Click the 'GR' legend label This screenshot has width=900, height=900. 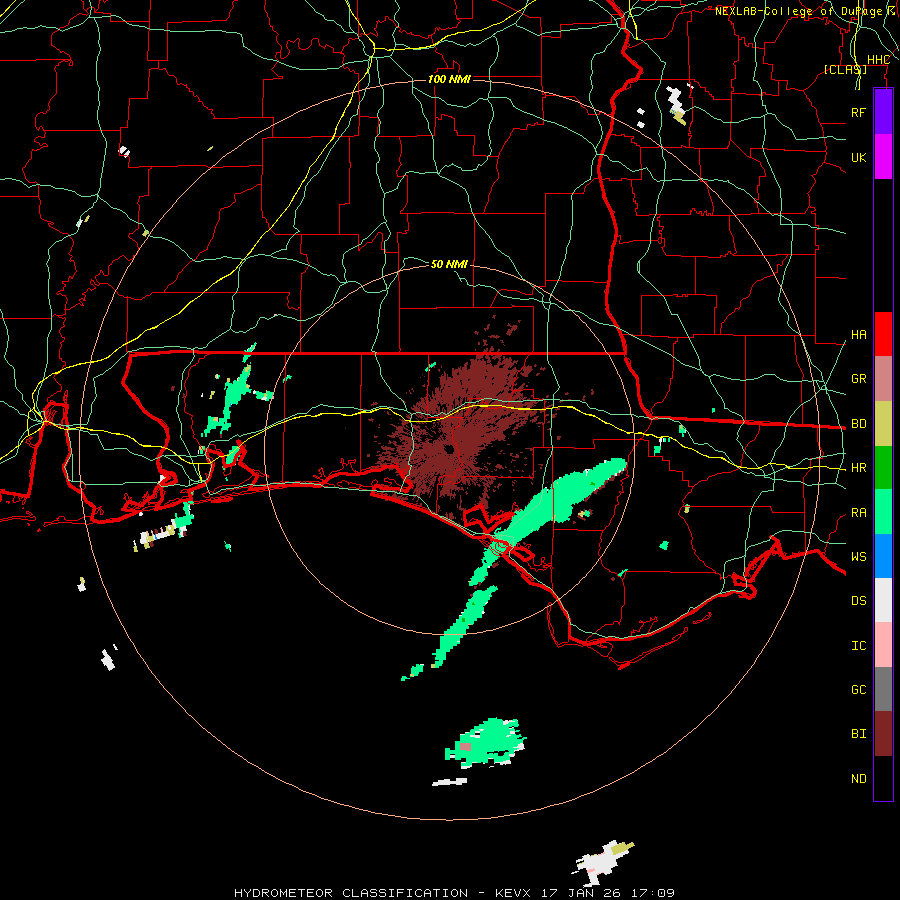pos(858,379)
